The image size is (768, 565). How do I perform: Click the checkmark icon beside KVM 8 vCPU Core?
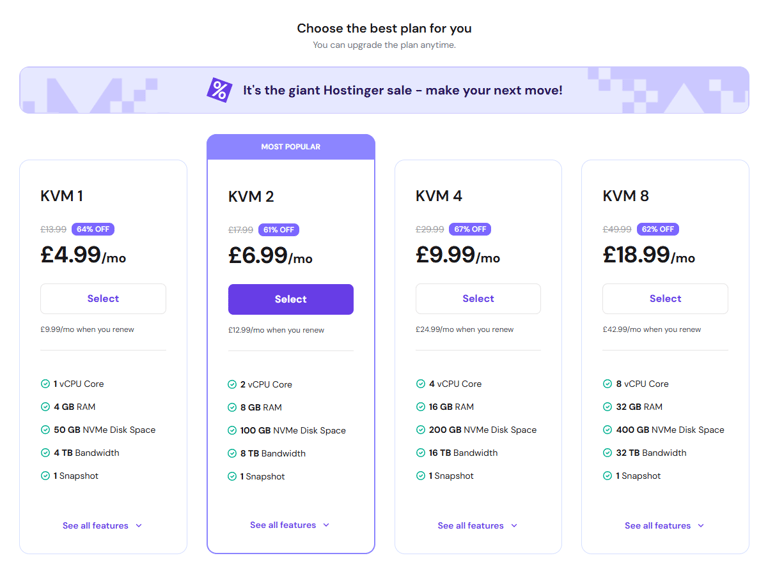(607, 384)
